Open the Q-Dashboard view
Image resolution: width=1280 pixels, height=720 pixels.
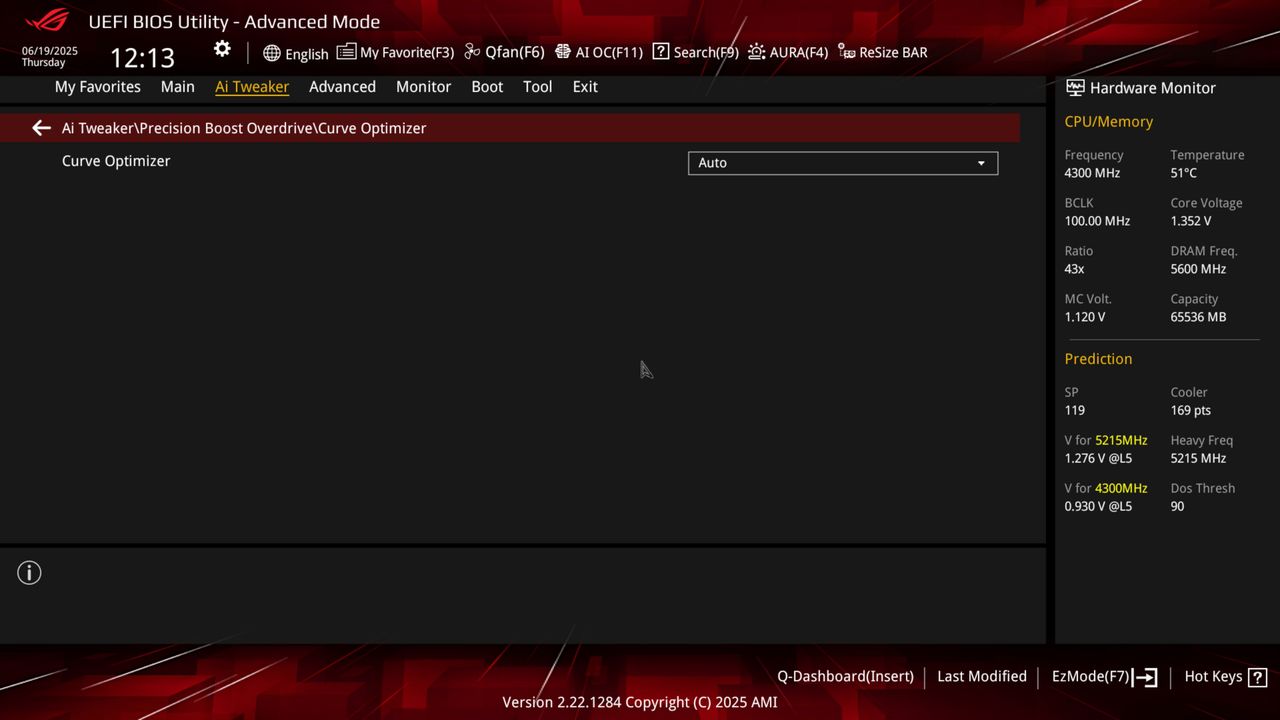coord(845,677)
